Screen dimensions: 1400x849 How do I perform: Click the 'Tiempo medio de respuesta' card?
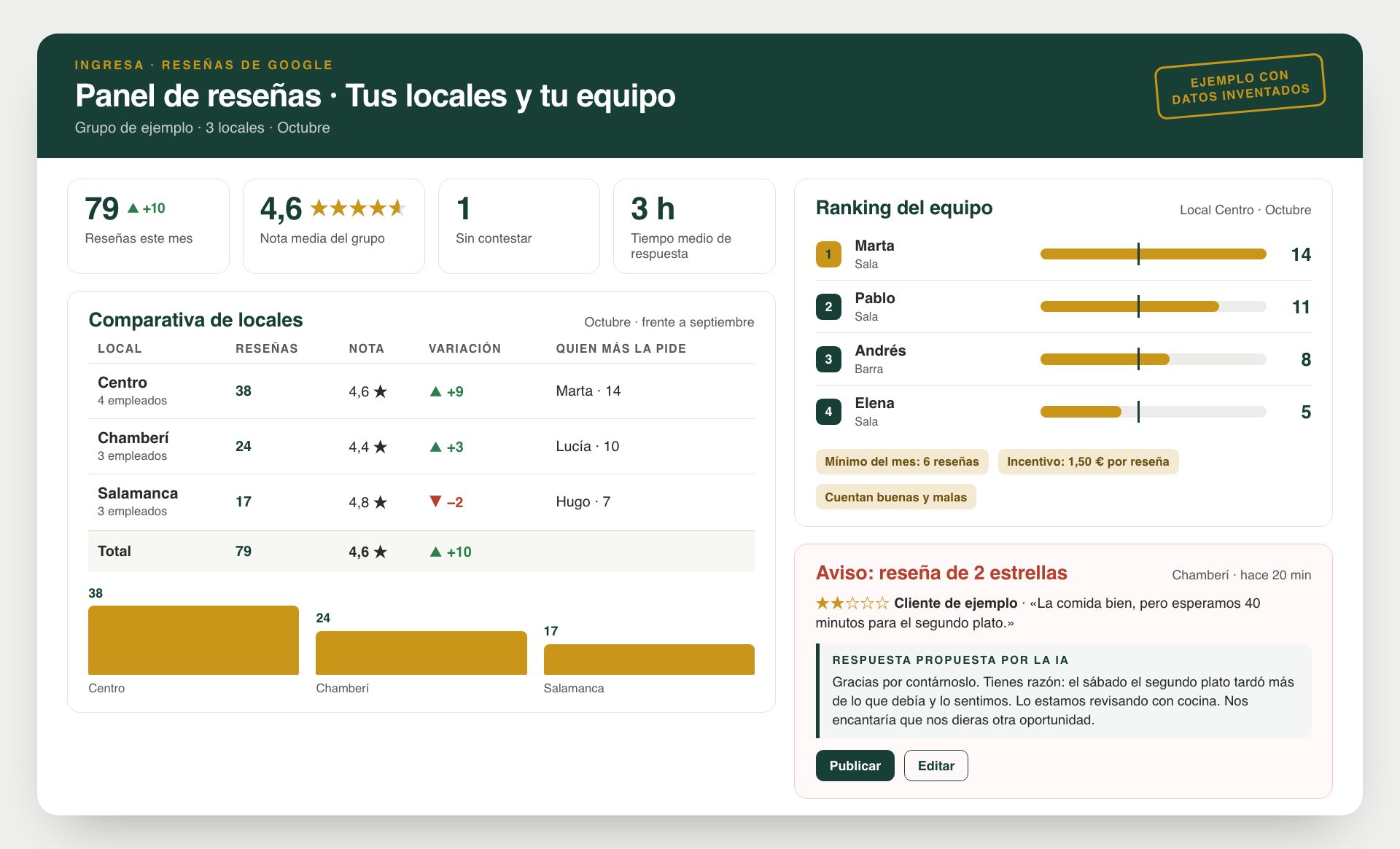pos(694,226)
